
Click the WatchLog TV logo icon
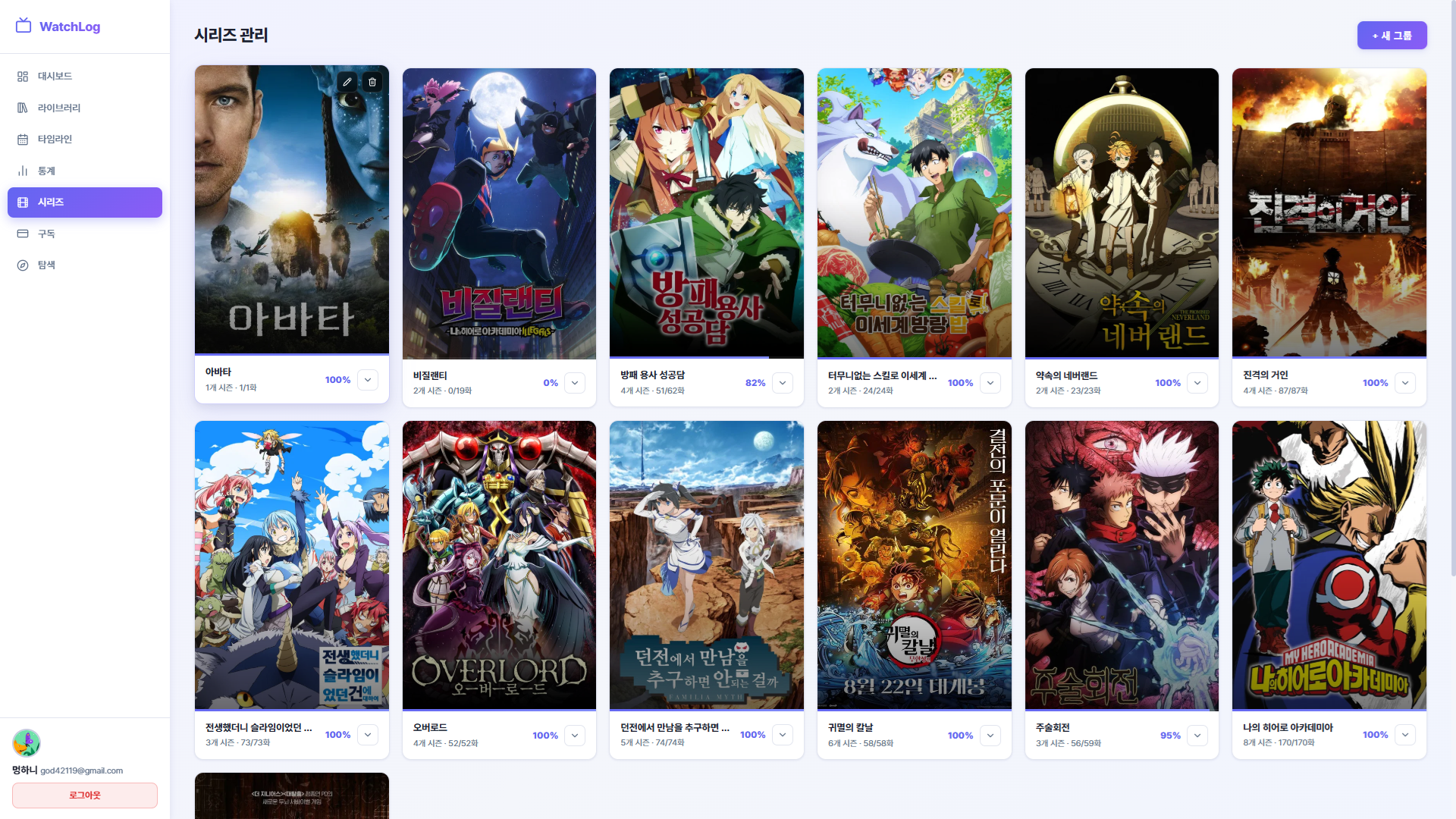[24, 26]
